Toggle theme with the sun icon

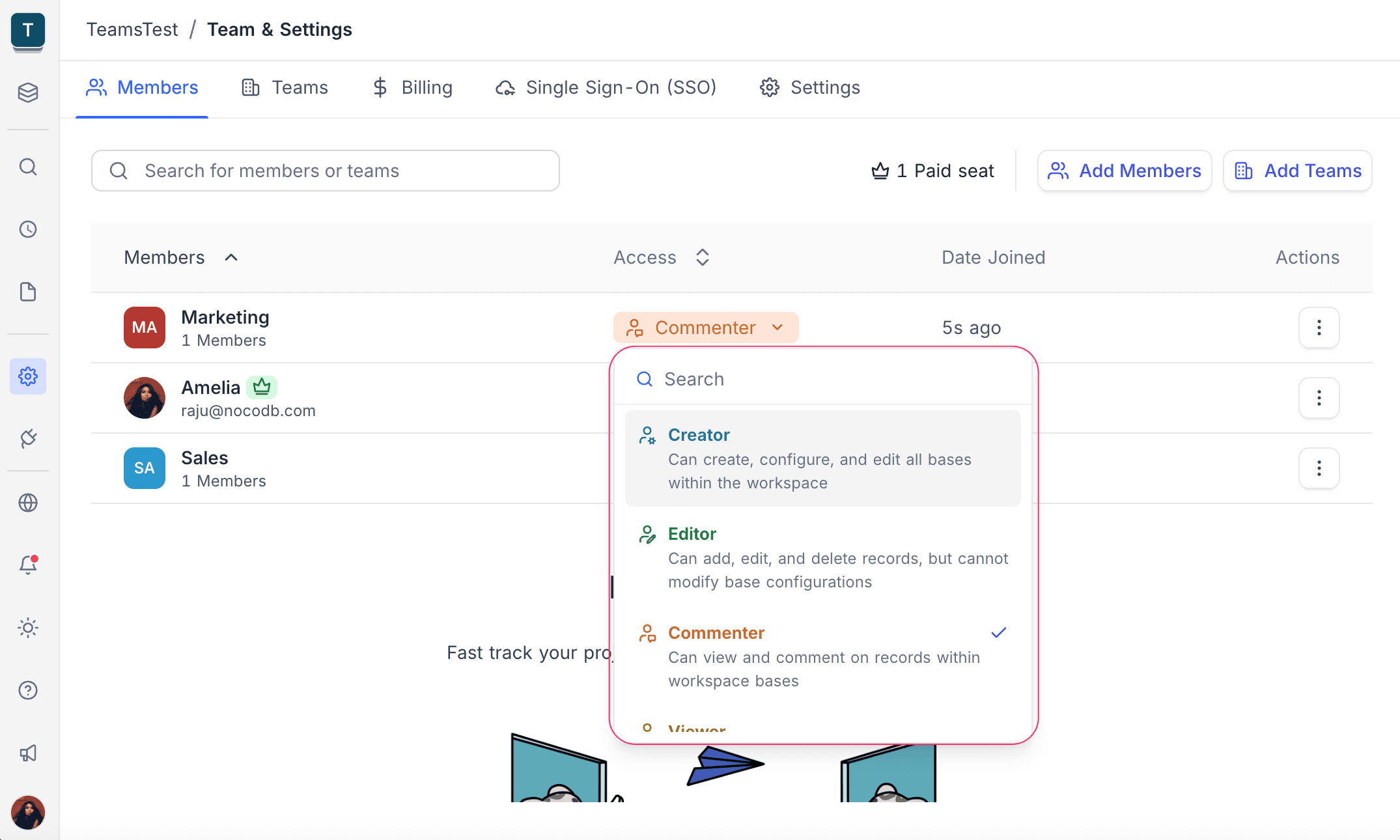tap(27, 628)
